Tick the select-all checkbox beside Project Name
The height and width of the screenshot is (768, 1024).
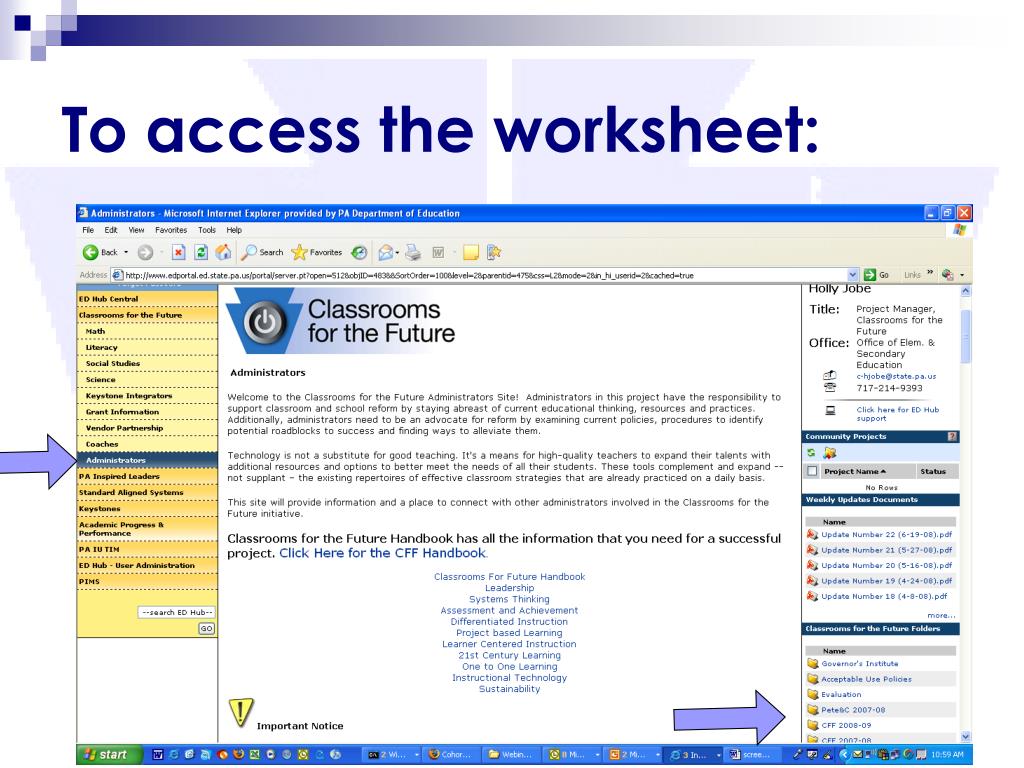pyautogui.click(x=812, y=471)
